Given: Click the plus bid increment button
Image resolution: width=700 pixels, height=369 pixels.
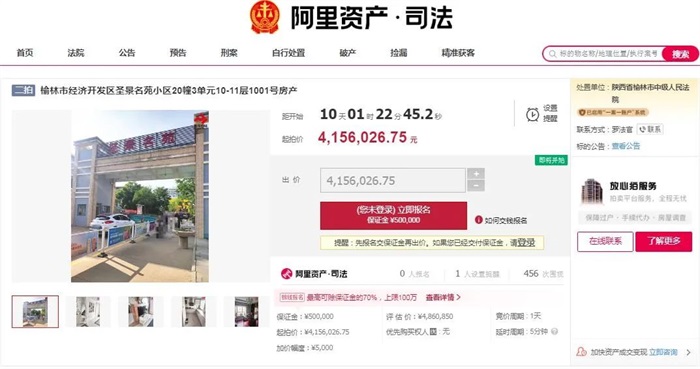Looking at the screenshot, I should click(476, 174).
